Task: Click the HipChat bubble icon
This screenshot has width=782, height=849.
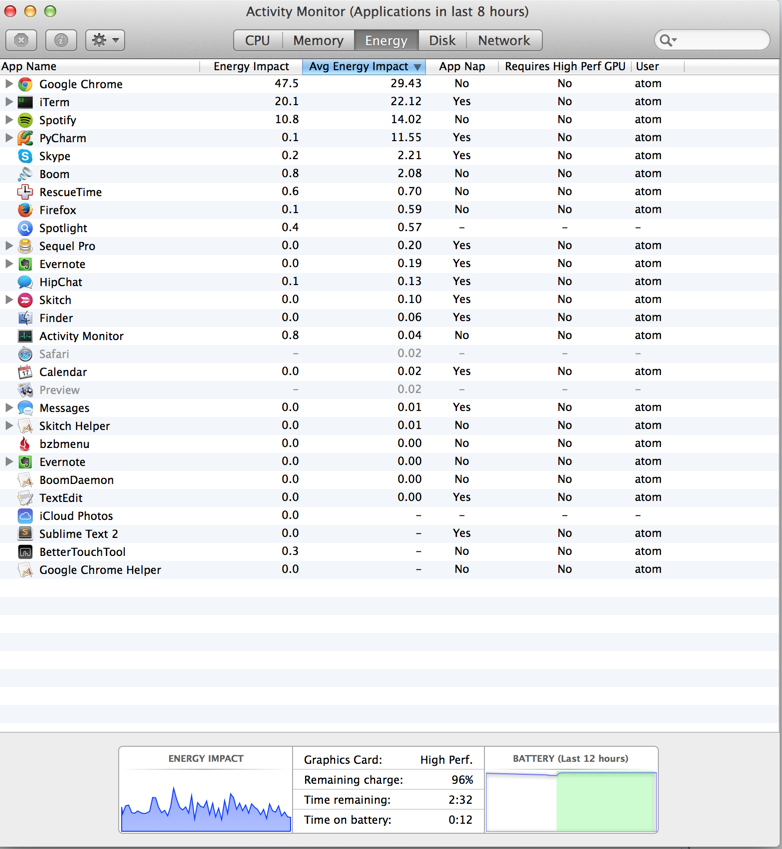Action: click(x=25, y=282)
